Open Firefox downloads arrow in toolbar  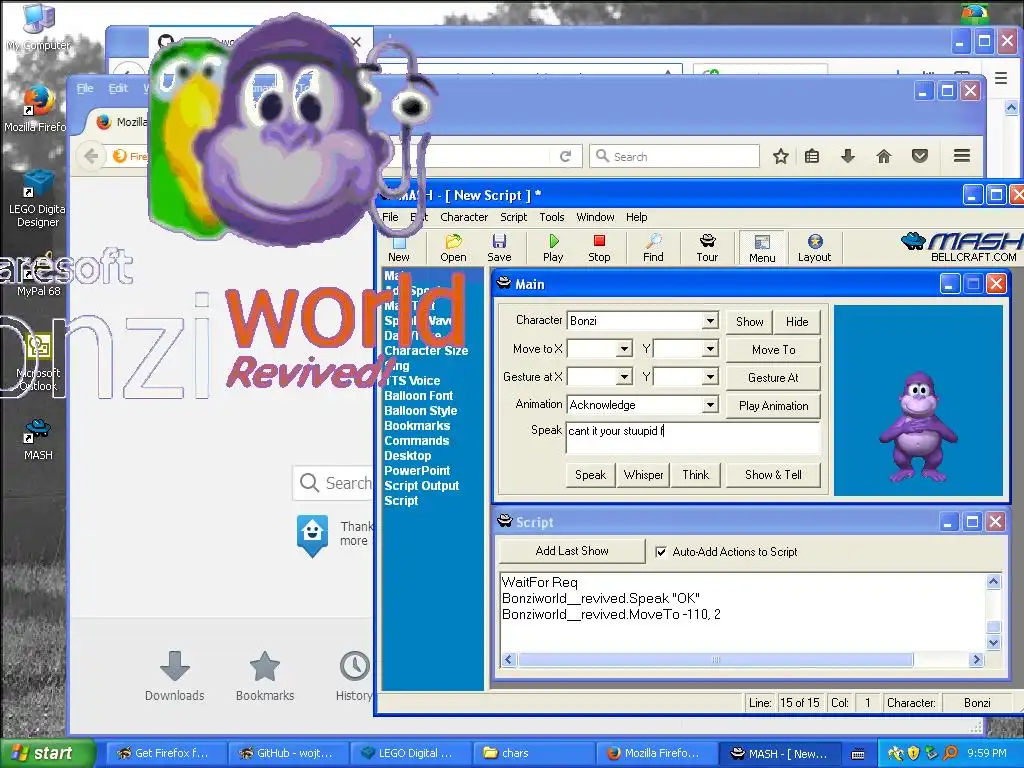[x=848, y=156]
